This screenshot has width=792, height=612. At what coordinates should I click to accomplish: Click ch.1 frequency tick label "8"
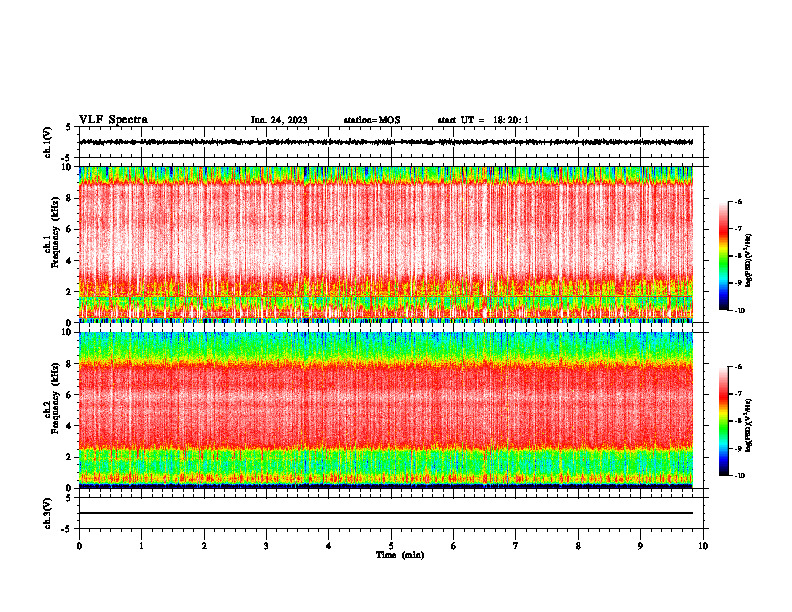(69, 198)
